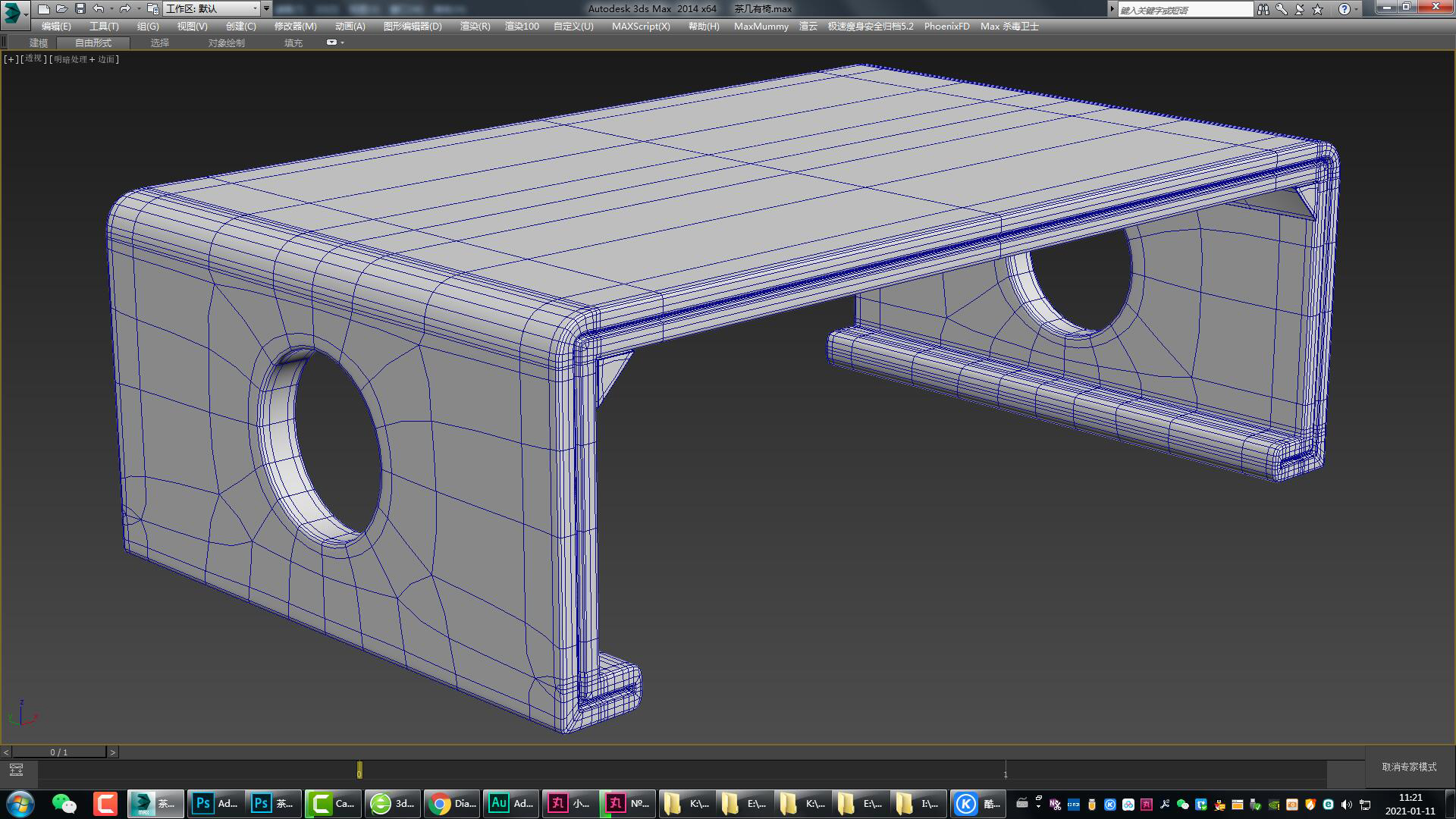This screenshot has width=1456, height=819.
Task: Click the favorites star icon
Action: (1316, 9)
